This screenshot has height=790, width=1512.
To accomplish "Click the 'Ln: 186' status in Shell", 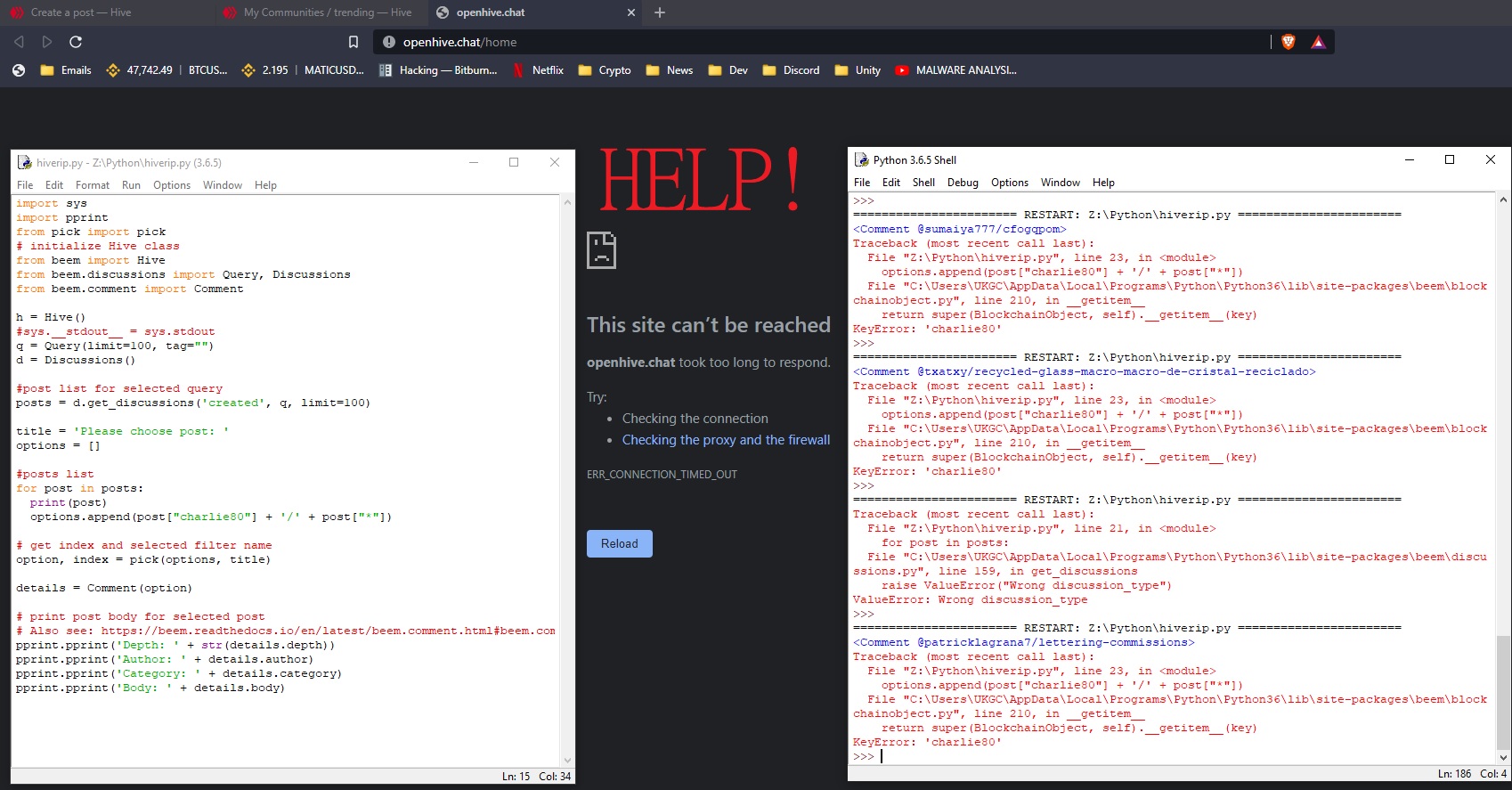I will click(1454, 774).
